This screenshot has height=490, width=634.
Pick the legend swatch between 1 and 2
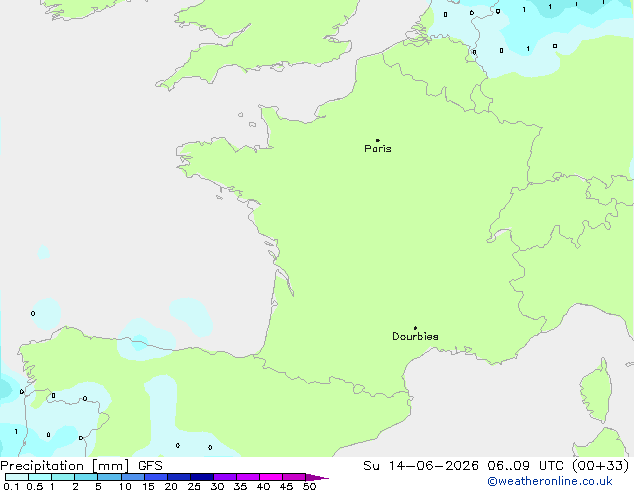(x=63, y=477)
